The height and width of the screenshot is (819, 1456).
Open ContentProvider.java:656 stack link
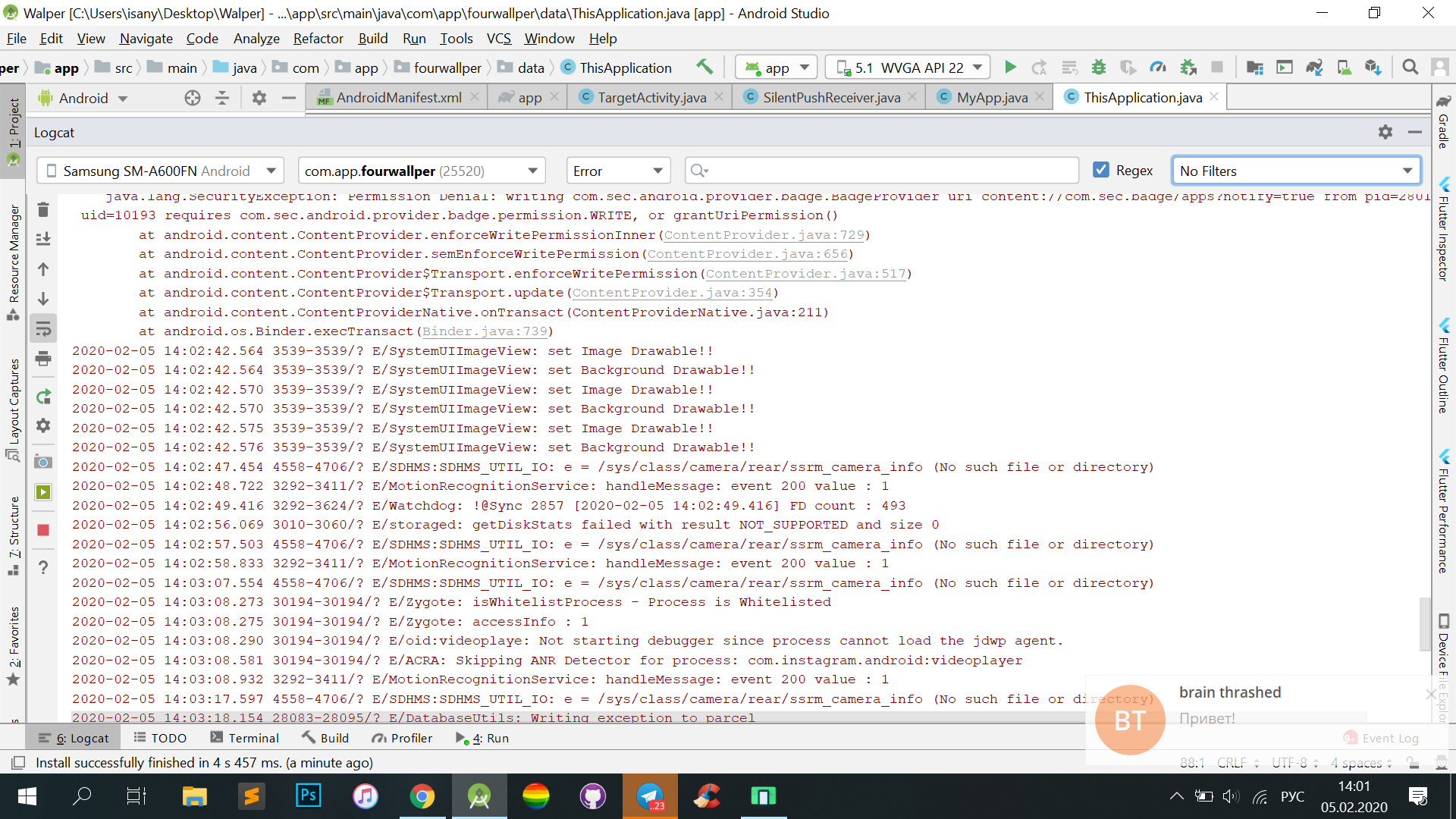(747, 254)
